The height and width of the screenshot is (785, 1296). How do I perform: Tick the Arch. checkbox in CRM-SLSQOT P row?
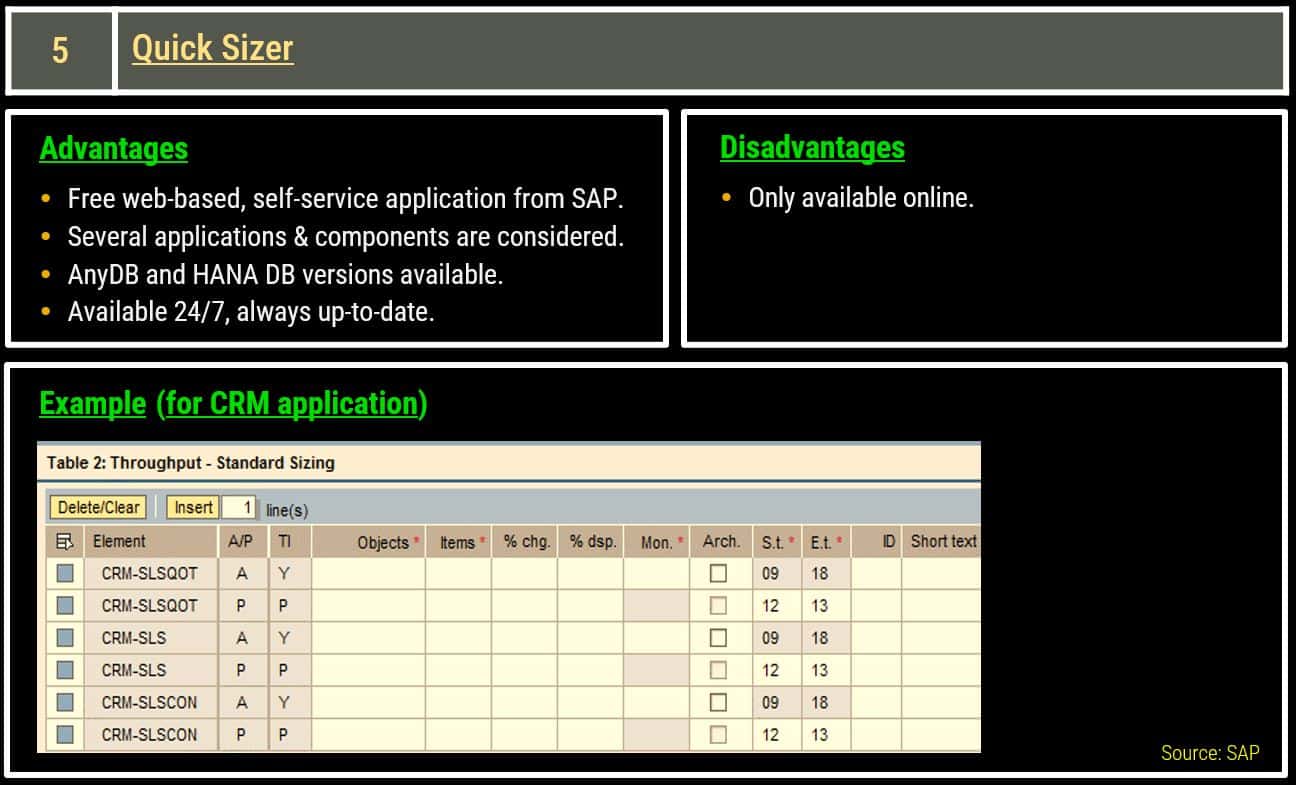[x=718, y=606]
